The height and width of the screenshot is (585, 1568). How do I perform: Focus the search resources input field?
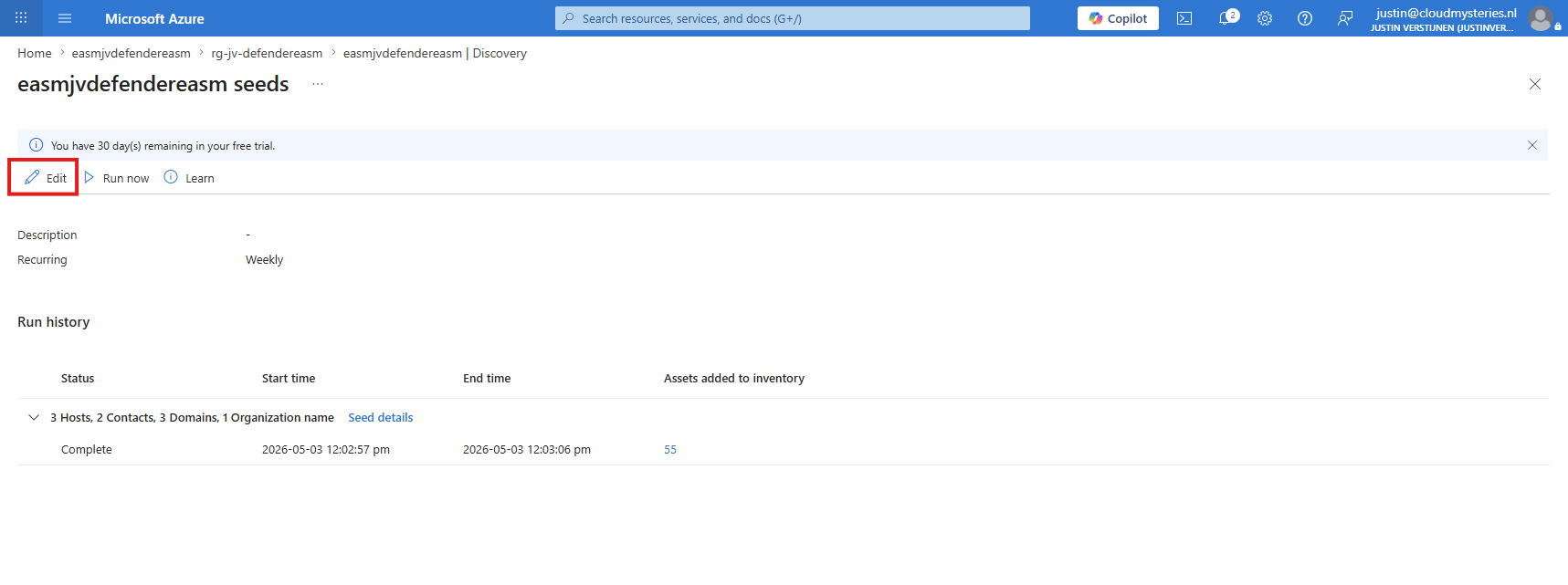pos(793,18)
